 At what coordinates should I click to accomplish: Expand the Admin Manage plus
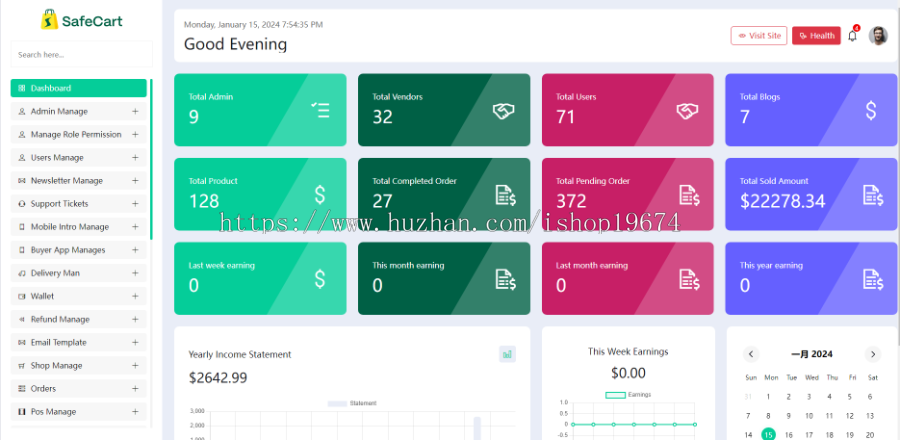tap(135, 111)
